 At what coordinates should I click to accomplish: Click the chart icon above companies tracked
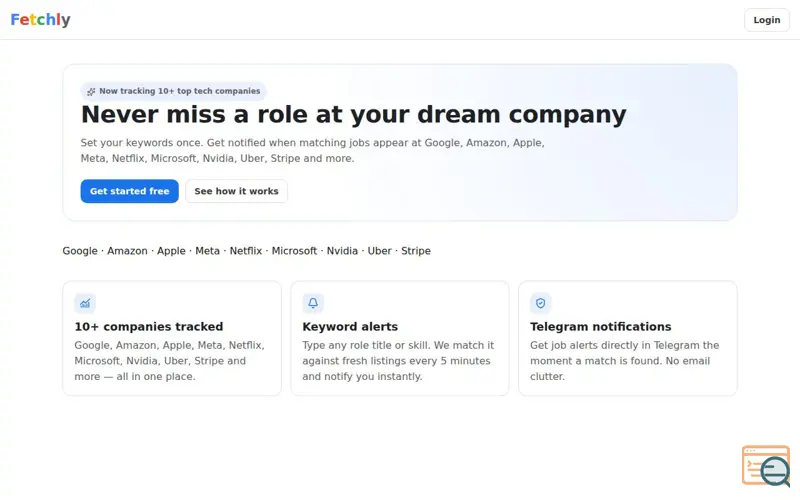[x=85, y=303]
